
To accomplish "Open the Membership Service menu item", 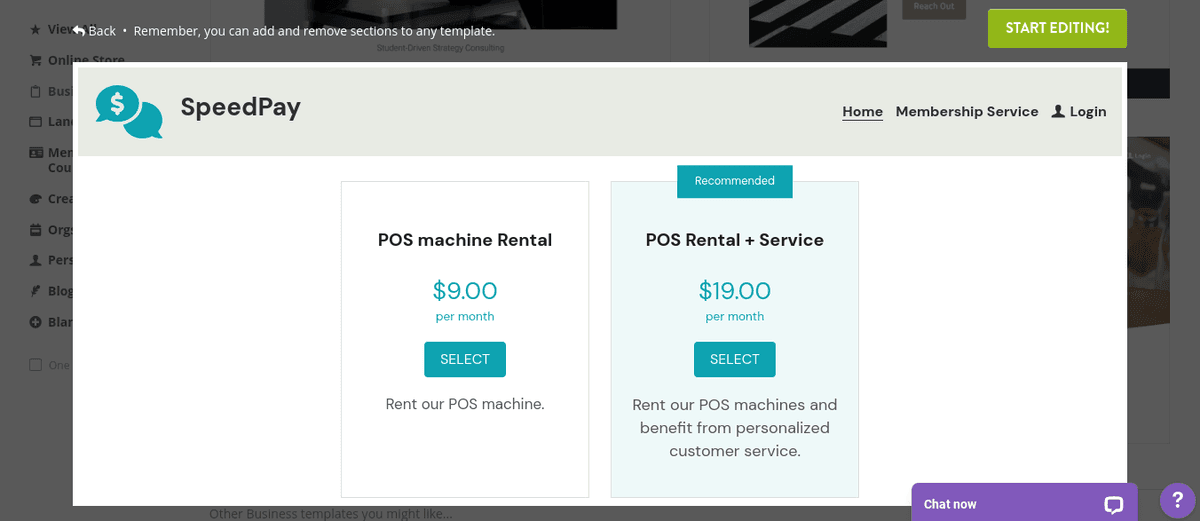I will [967, 112].
